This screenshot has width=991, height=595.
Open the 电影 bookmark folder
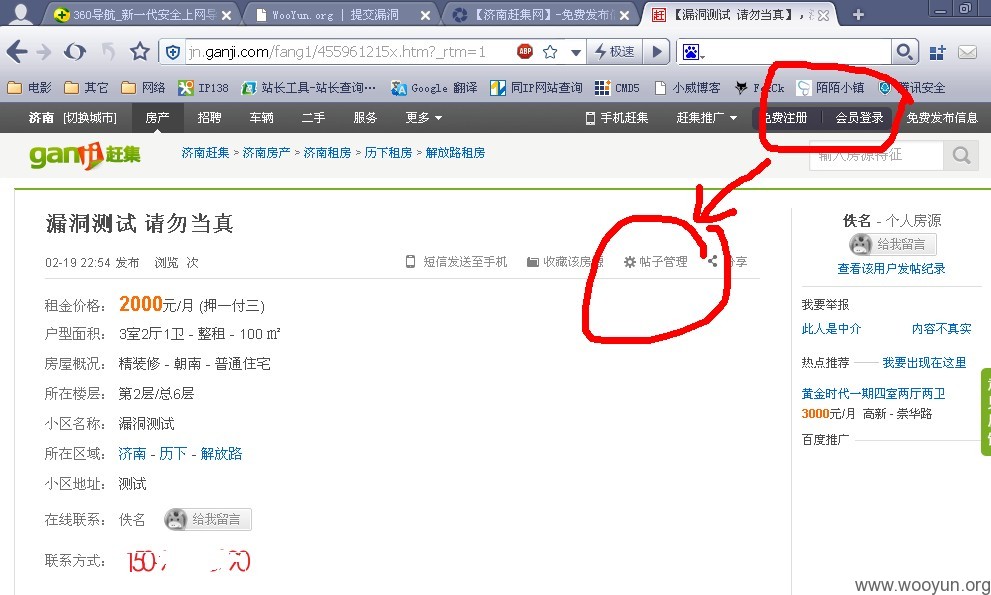pos(30,88)
